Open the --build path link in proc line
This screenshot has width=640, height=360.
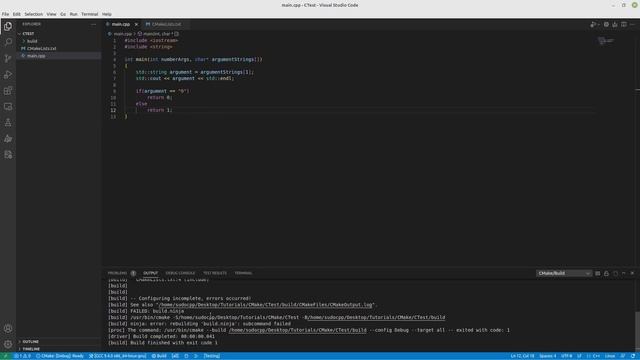(x=298, y=330)
